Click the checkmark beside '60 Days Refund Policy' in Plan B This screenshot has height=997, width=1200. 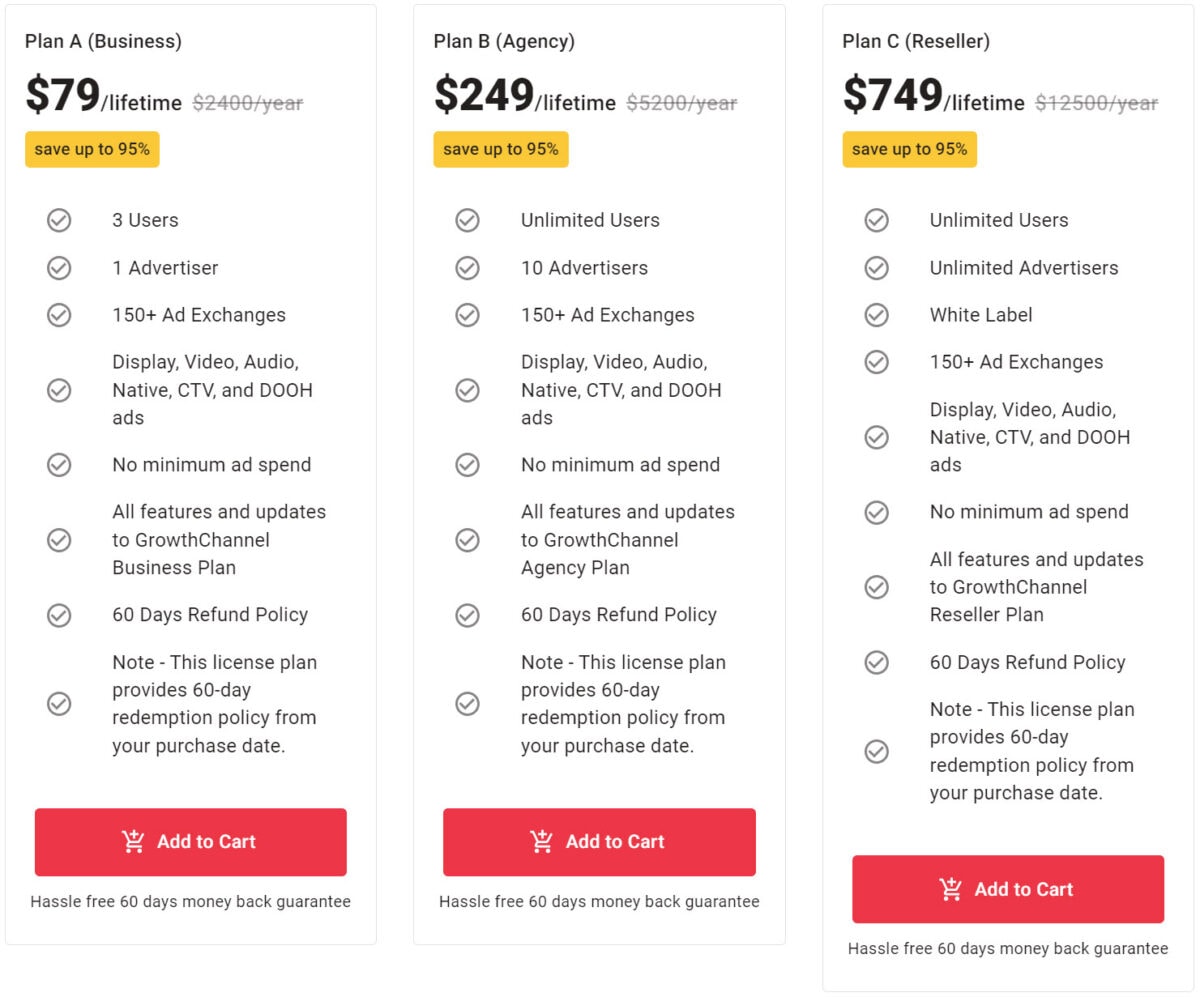tap(467, 615)
